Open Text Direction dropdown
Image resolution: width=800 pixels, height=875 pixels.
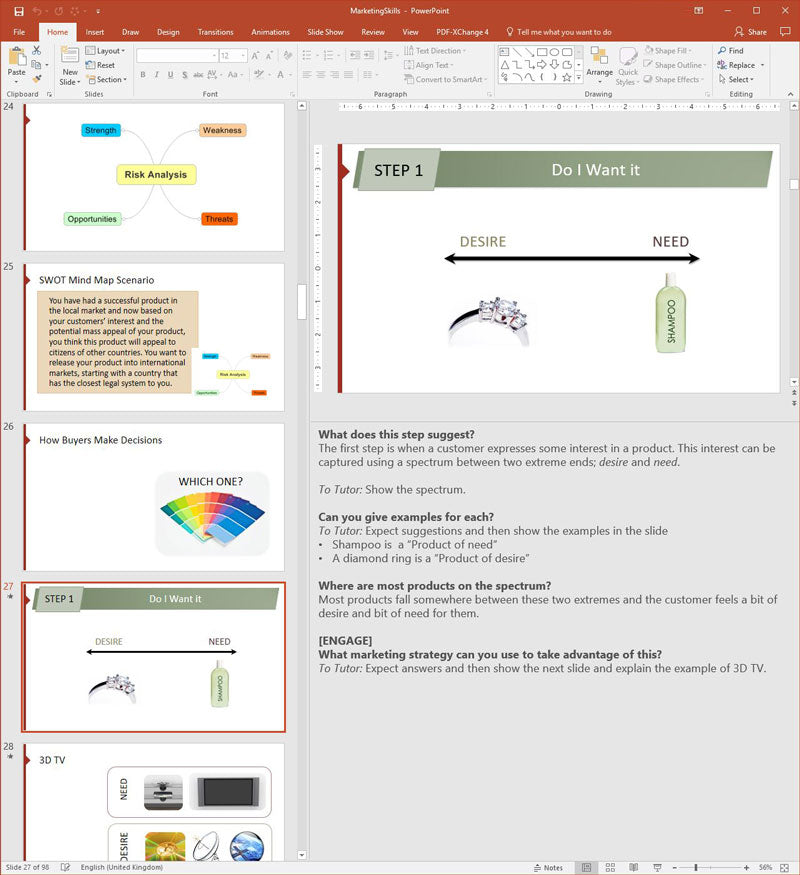pyautogui.click(x=435, y=50)
